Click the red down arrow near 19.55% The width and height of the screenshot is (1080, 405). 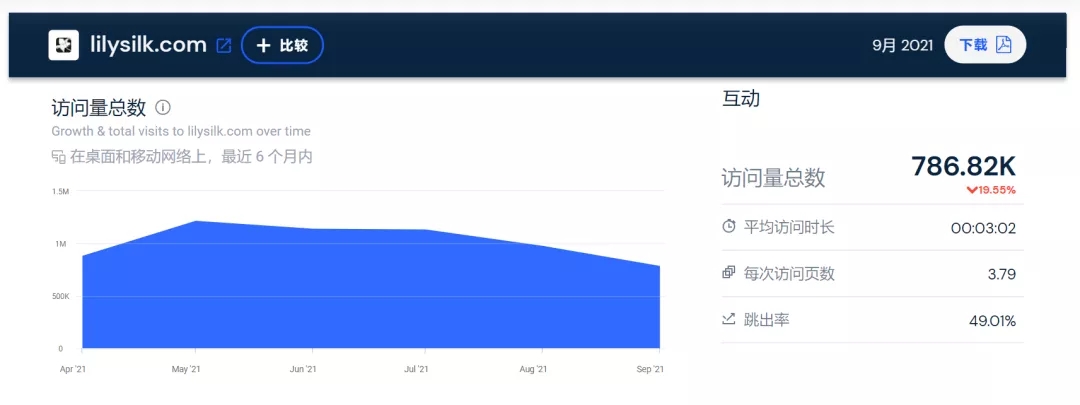click(x=971, y=190)
